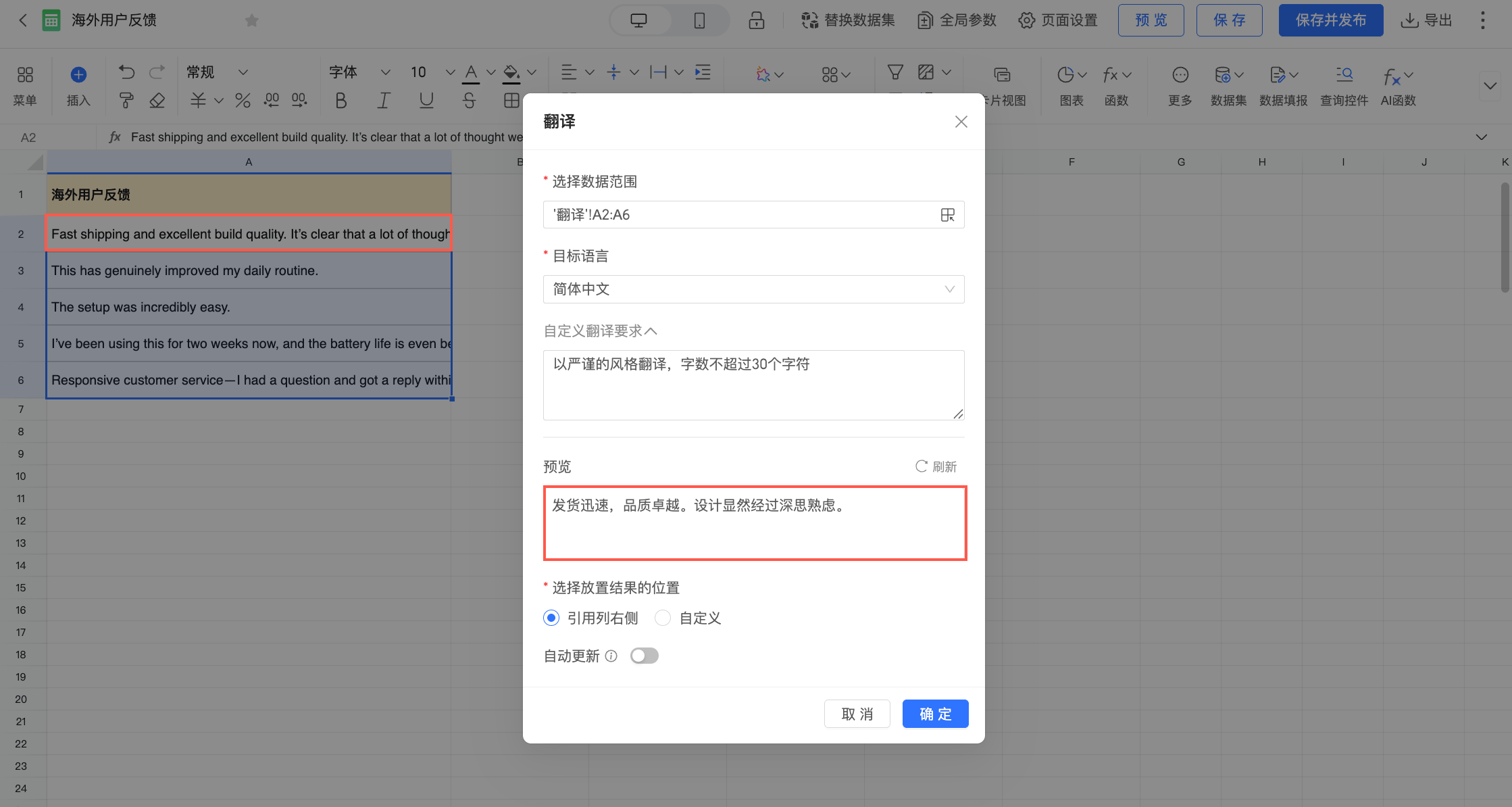Click the strikethrough formatting icon
Image resolution: width=1512 pixels, height=807 pixels.
click(469, 101)
